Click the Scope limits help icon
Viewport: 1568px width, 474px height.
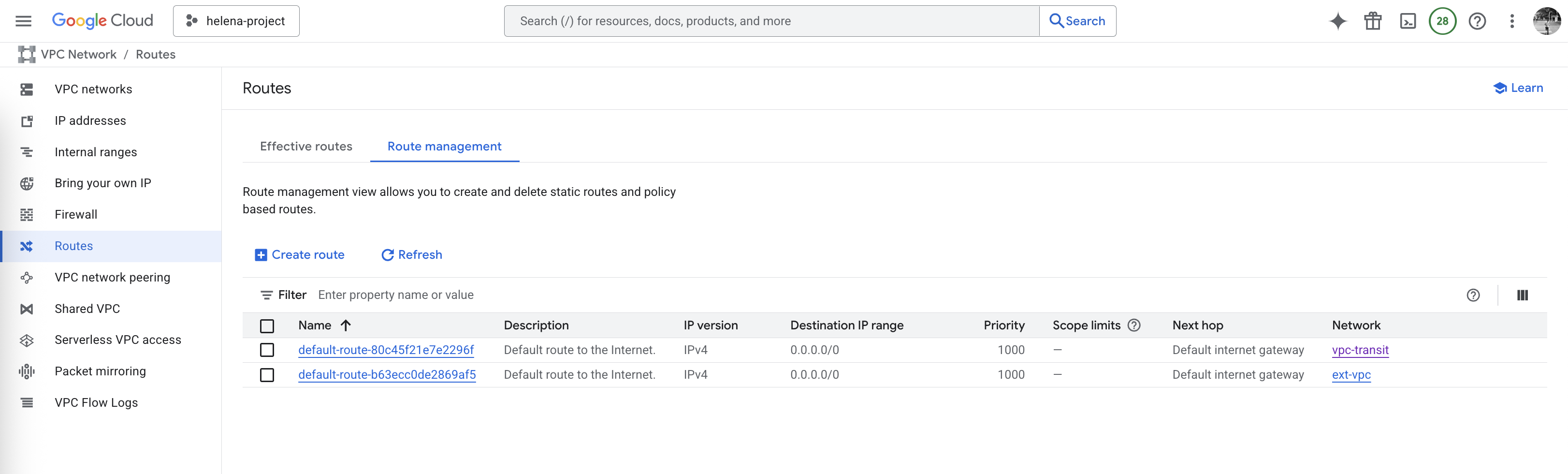tap(1134, 326)
